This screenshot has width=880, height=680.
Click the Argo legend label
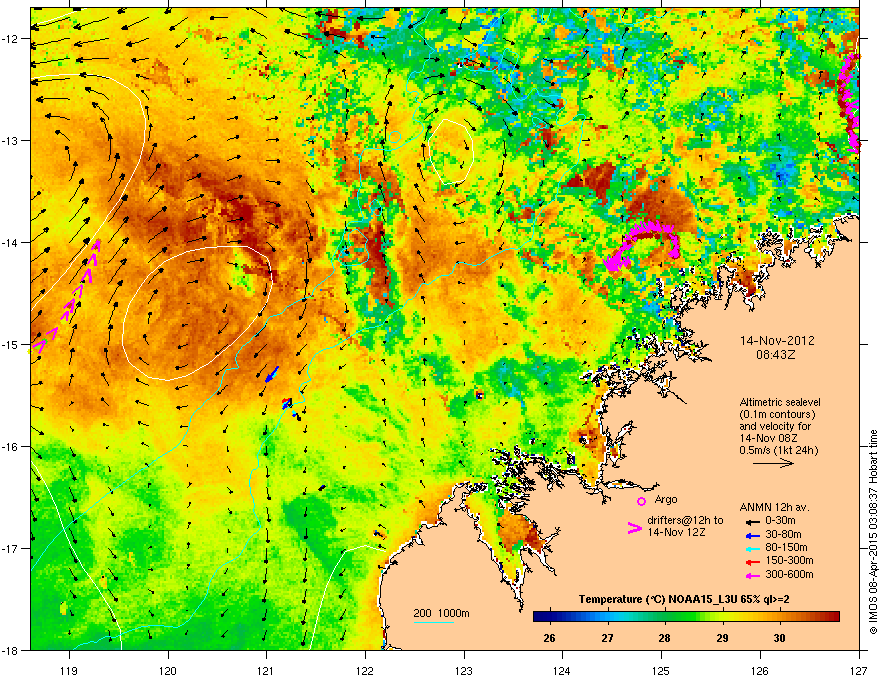coord(666,499)
